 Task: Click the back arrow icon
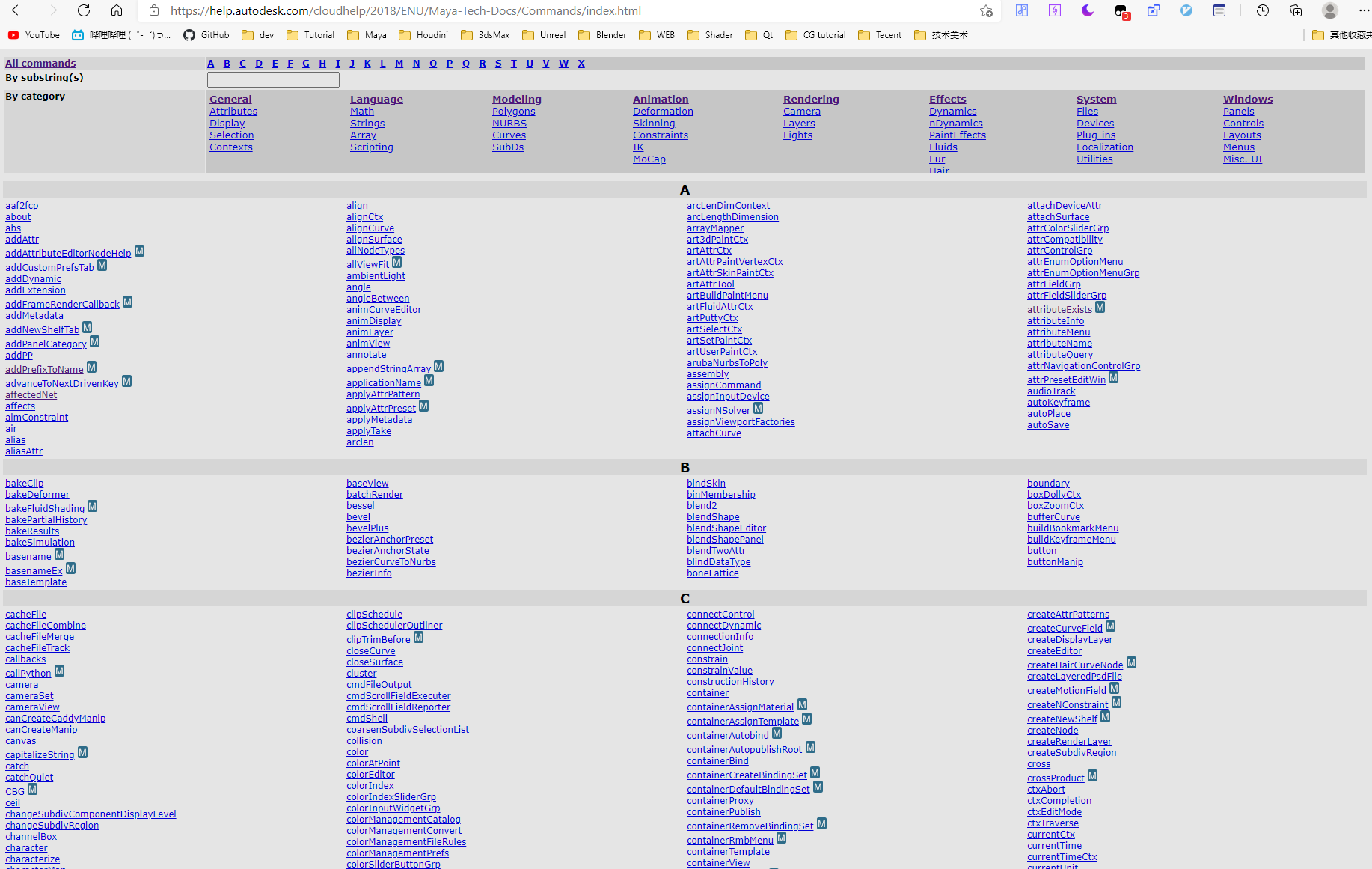(18, 10)
